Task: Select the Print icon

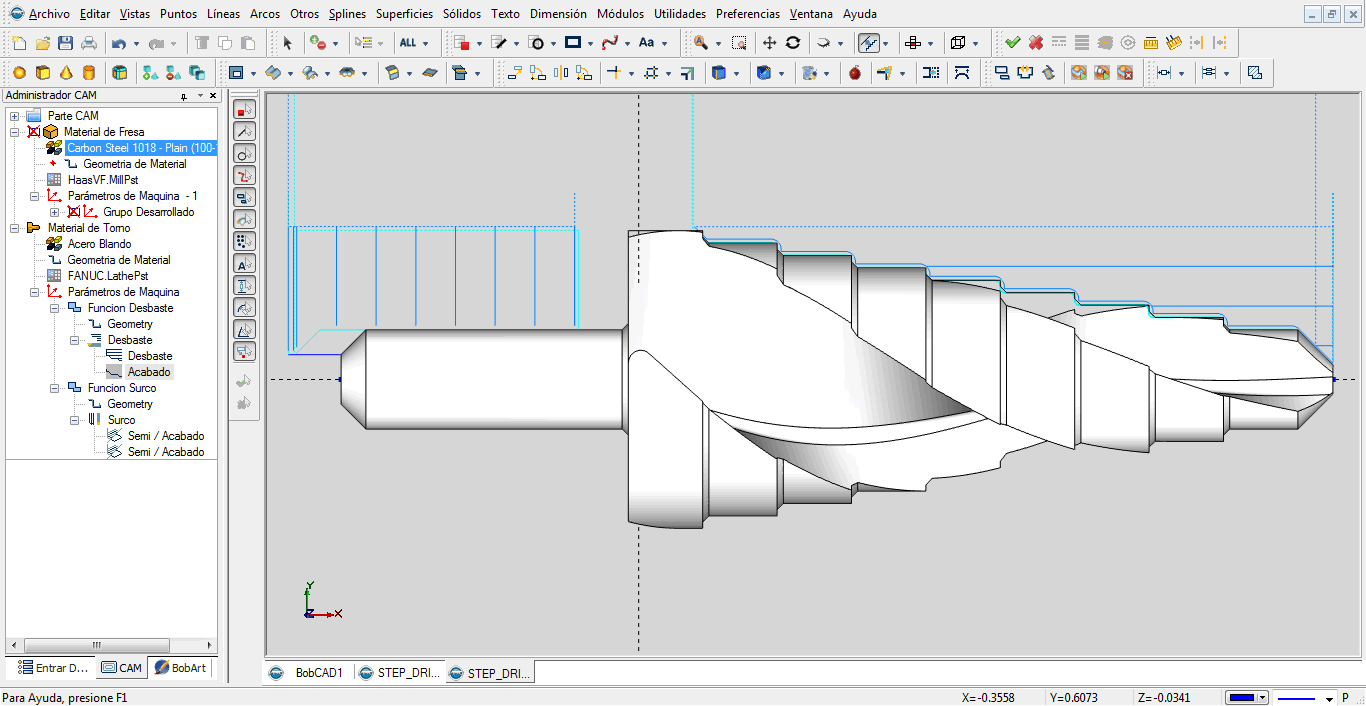Action: pyautogui.click(x=87, y=43)
